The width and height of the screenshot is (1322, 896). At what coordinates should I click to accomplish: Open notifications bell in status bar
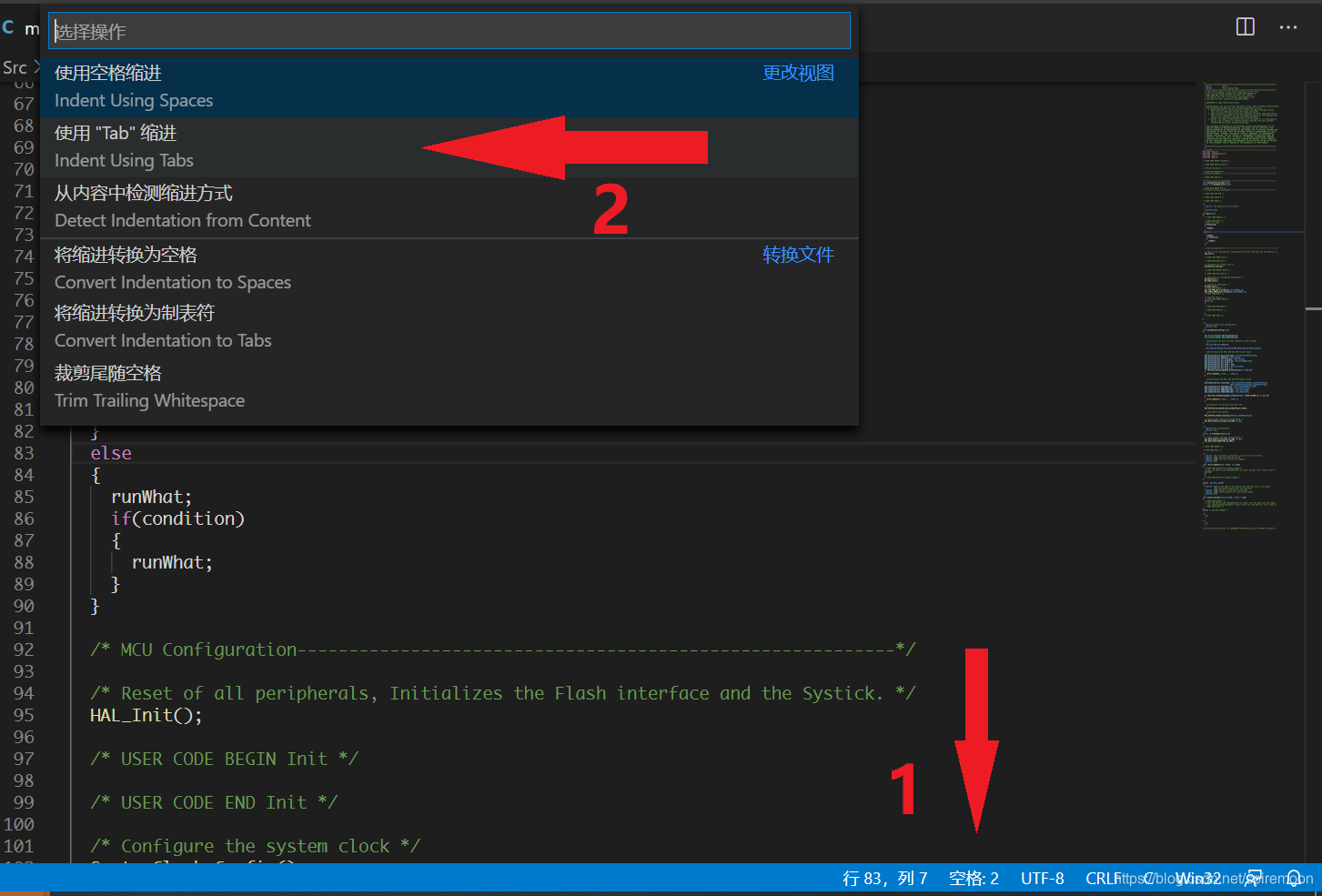coord(1294,878)
